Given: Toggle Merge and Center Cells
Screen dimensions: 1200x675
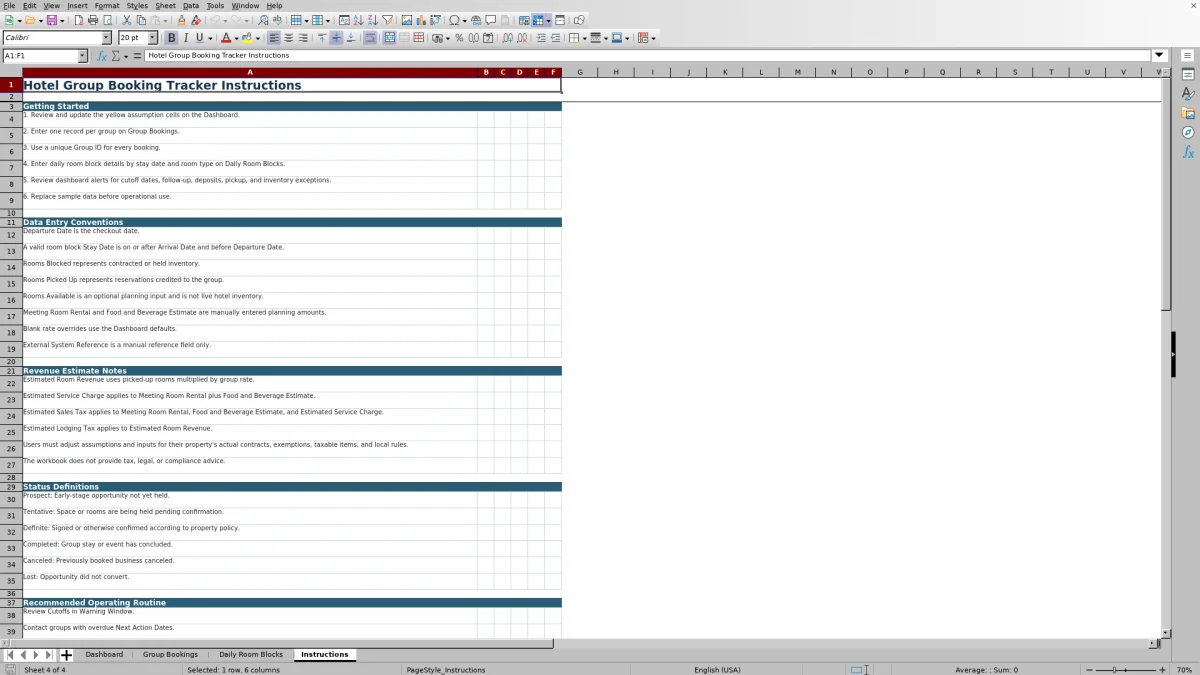Looking at the screenshot, I should coord(389,38).
